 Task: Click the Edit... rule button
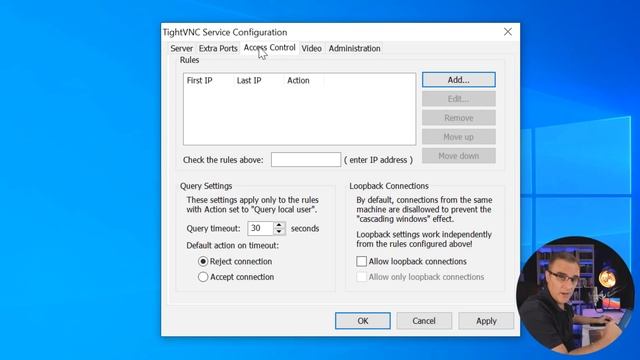pos(459,99)
